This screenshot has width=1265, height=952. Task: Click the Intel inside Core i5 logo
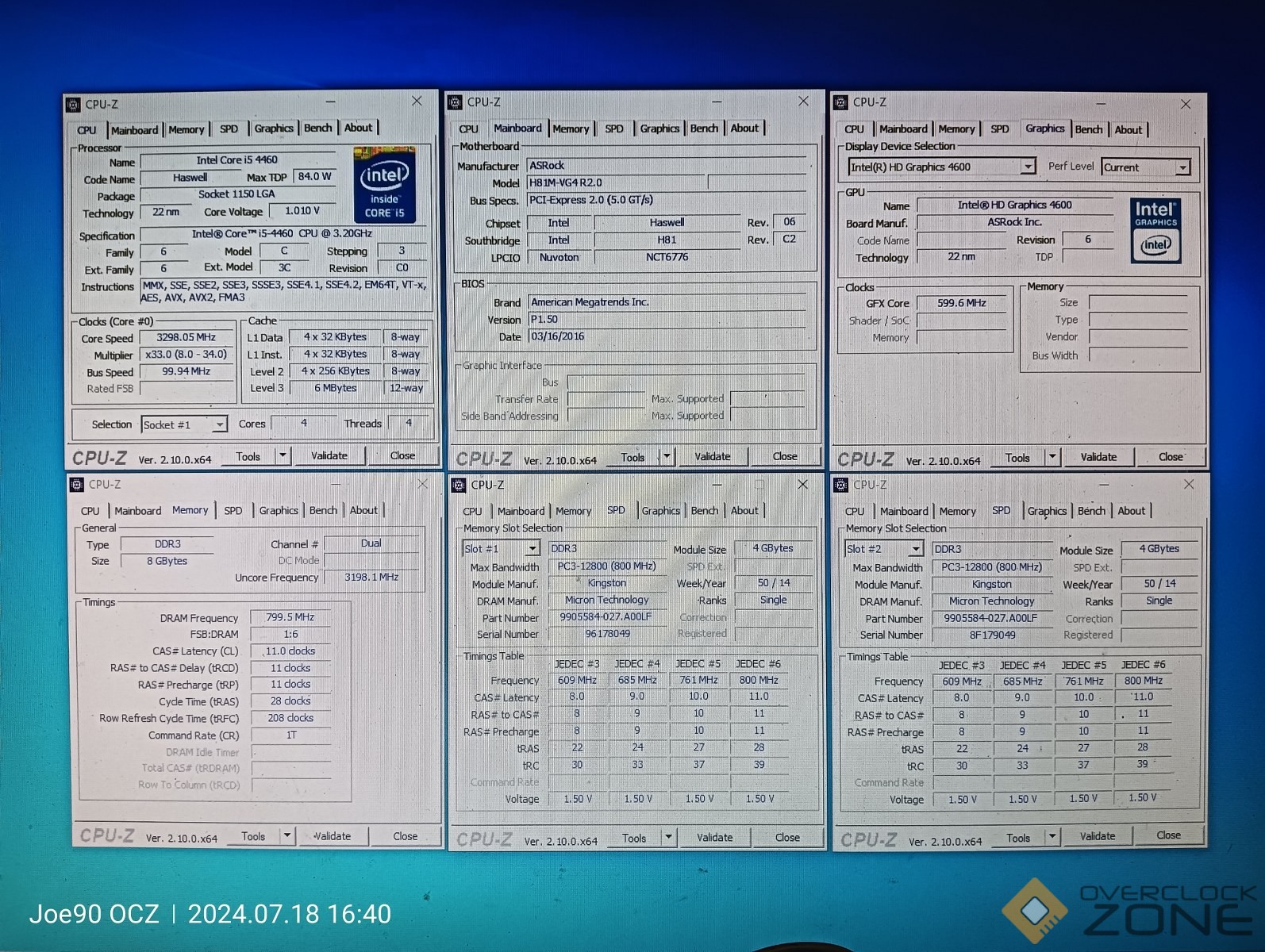click(385, 184)
